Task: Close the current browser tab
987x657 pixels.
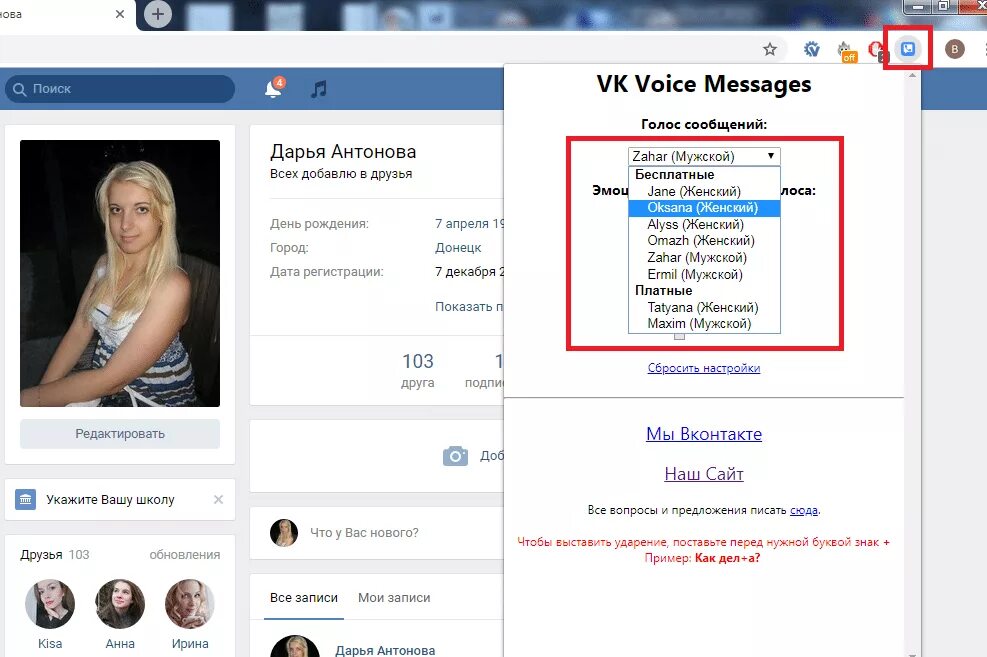Action: pos(120,14)
